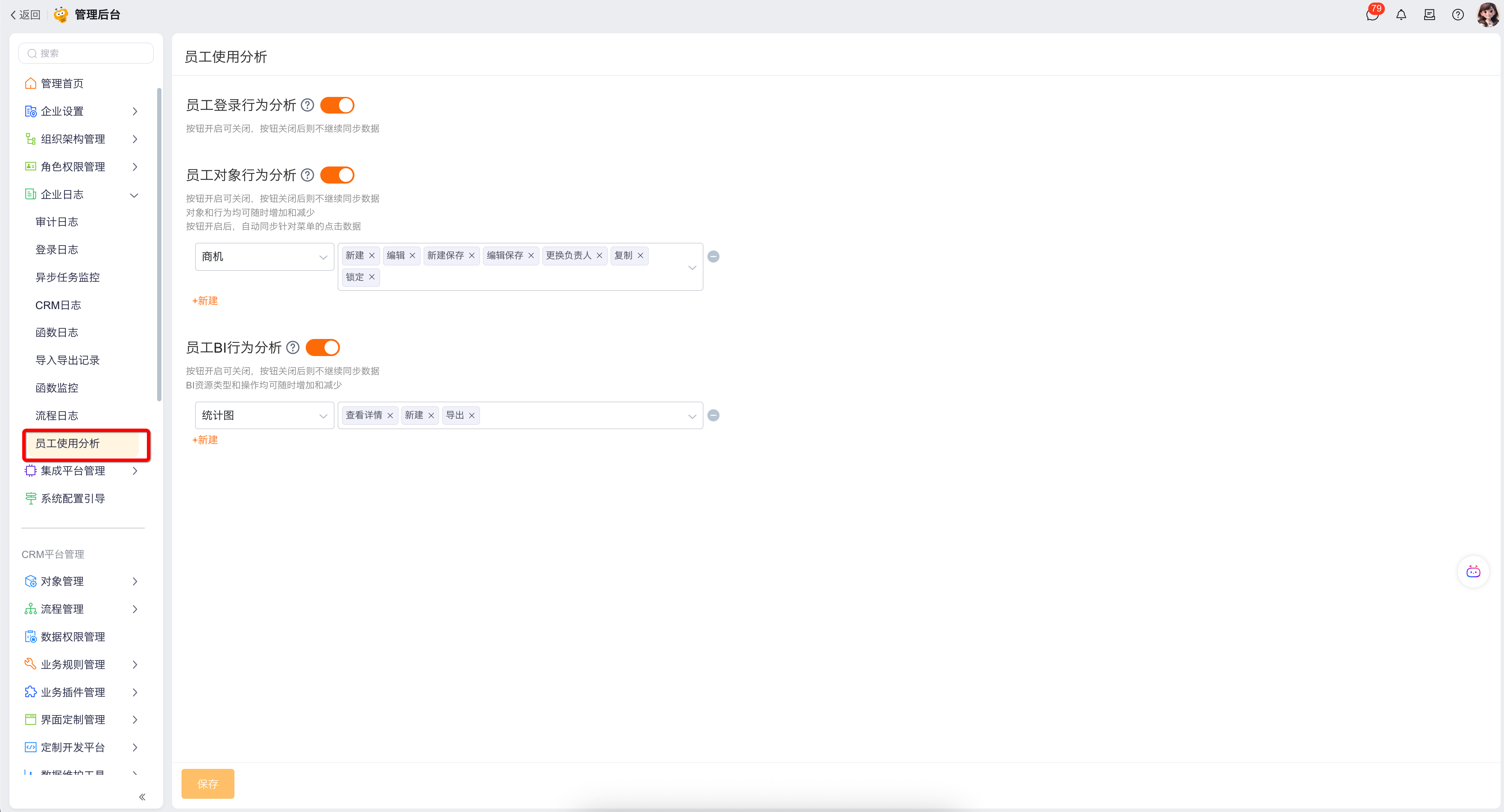The width and height of the screenshot is (1504, 812).
Task: Click the 保存 button
Action: click(x=207, y=783)
